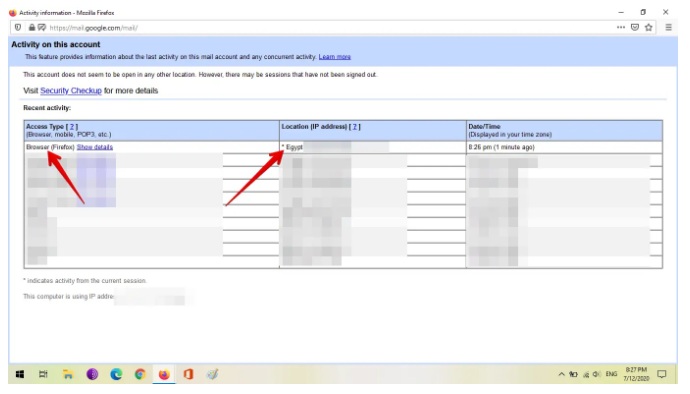
Task: Open the Learn more link
Action: point(334,57)
